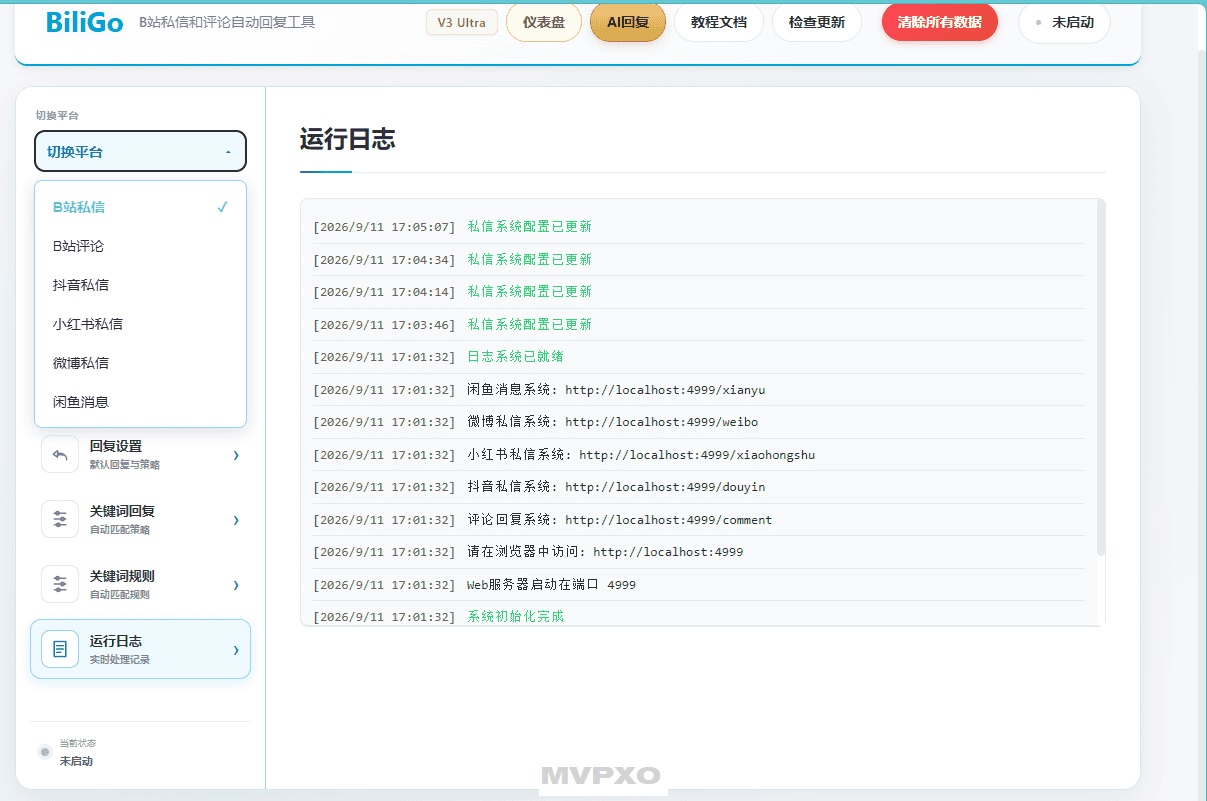The image size is (1207, 801).
Task: Expand the 关键词规则 chevron
Action: pos(236,585)
